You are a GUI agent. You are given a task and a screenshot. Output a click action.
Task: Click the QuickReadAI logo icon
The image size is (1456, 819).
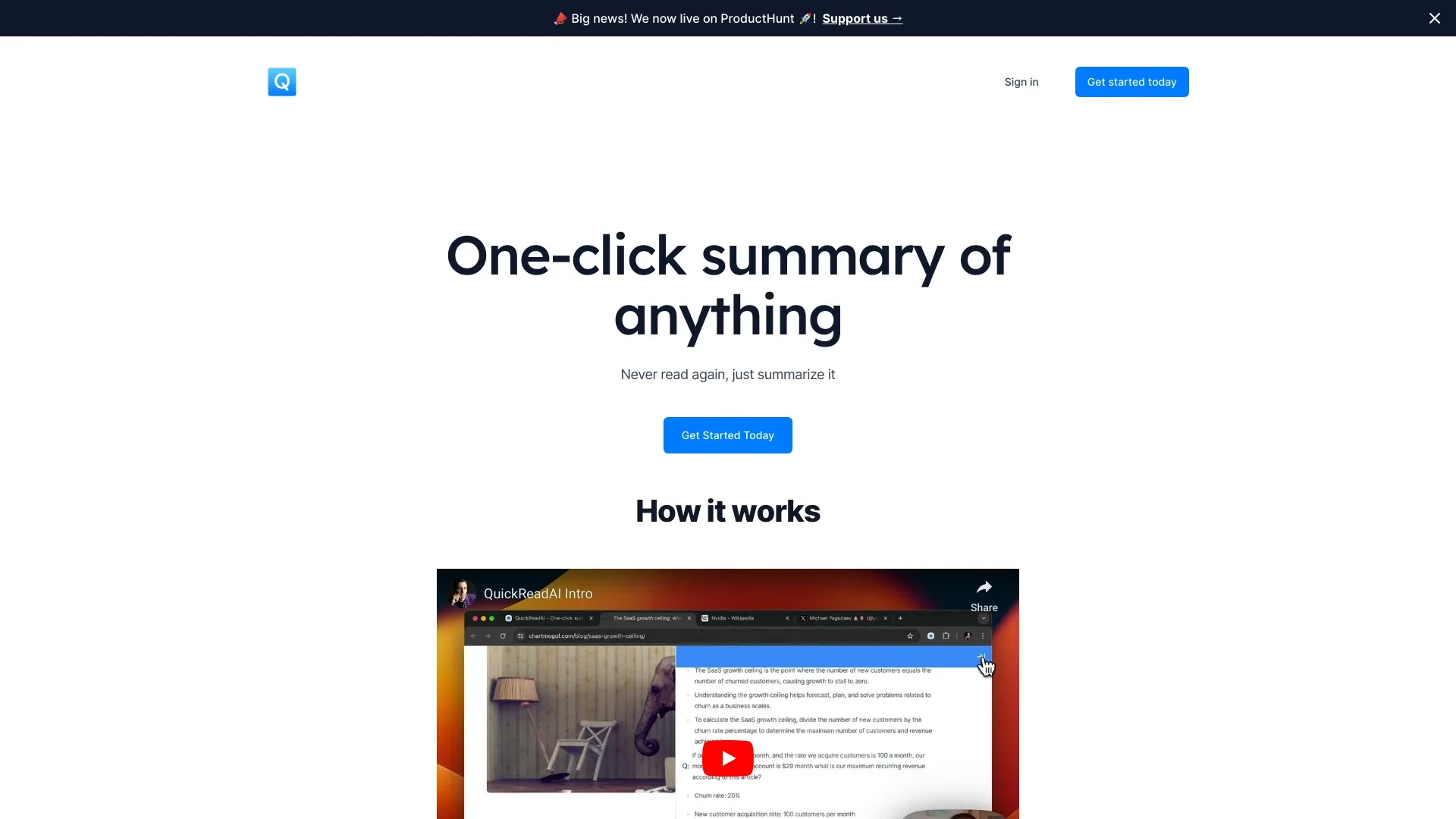(282, 81)
